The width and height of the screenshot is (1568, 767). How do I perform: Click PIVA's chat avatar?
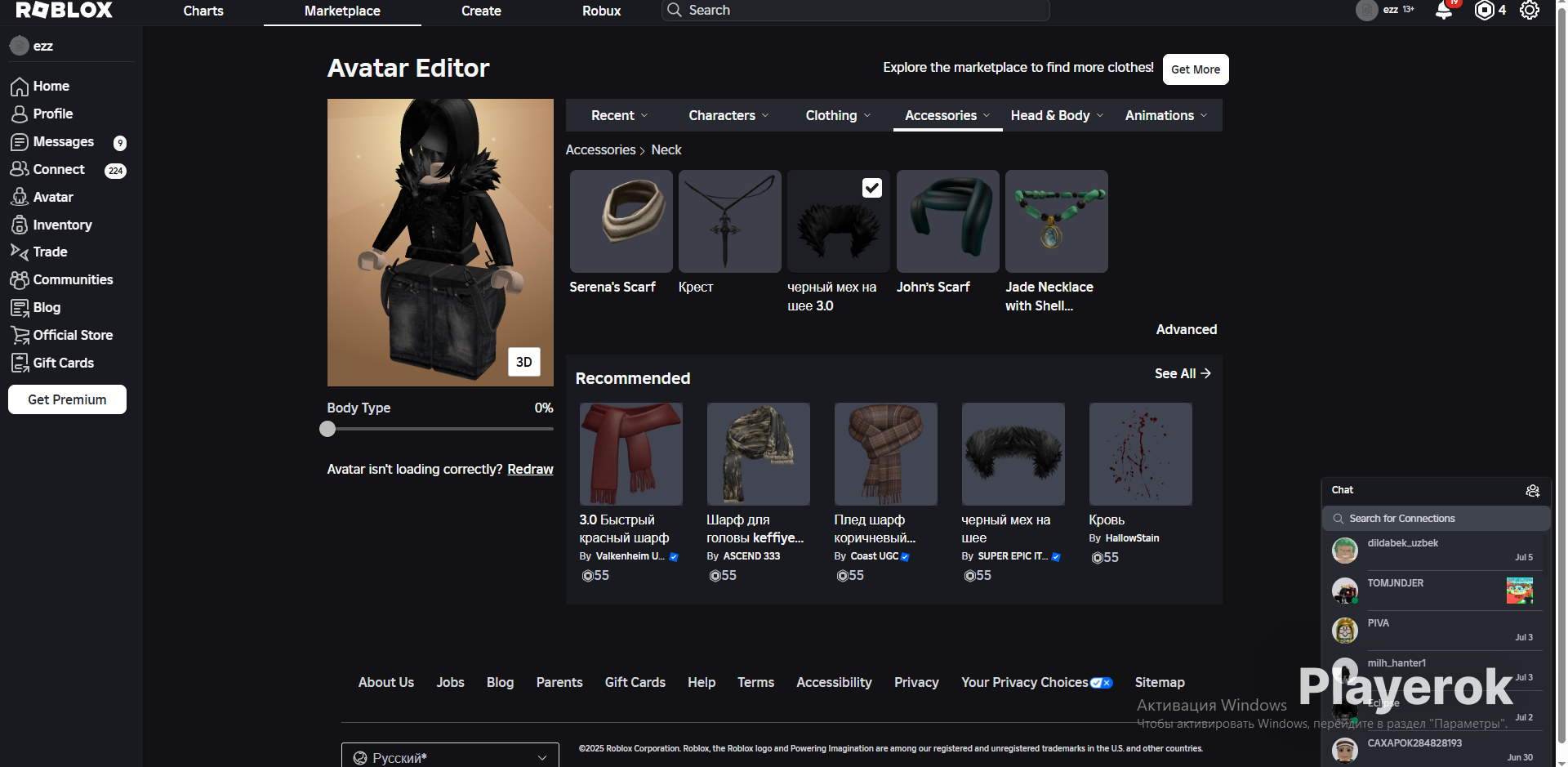[x=1345, y=631]
